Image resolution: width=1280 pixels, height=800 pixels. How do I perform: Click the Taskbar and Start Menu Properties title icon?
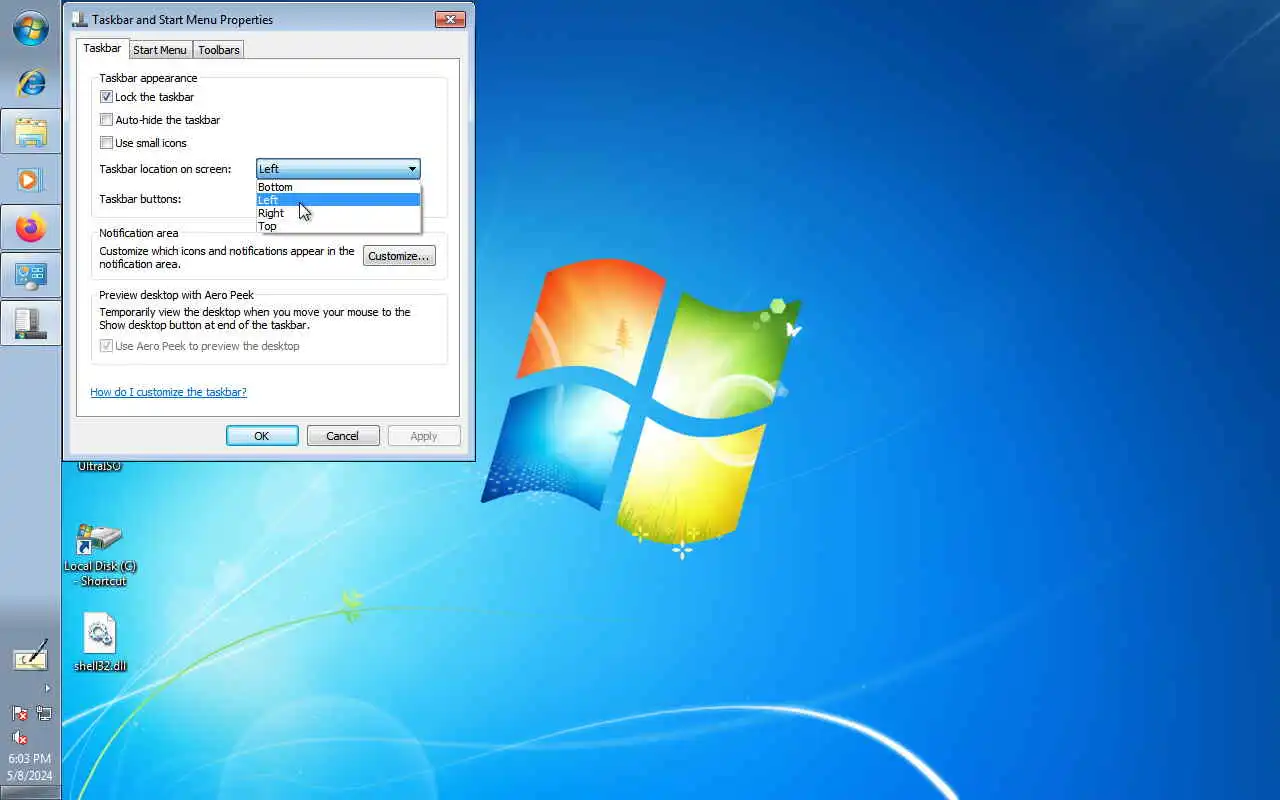pyautogui.click(x=79, y=19)
